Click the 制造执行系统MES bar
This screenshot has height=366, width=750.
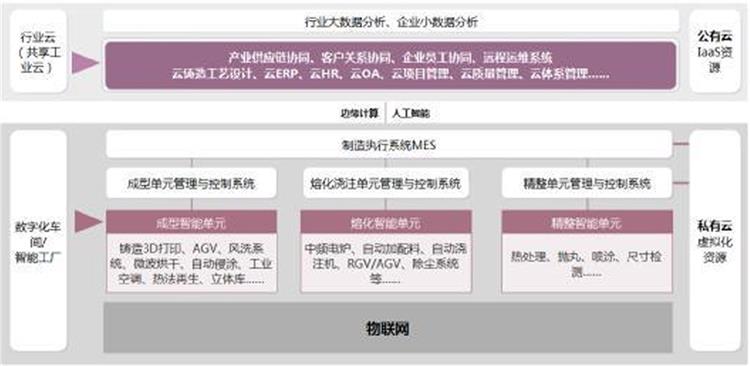pyautogui.click(x=388, y=144)
